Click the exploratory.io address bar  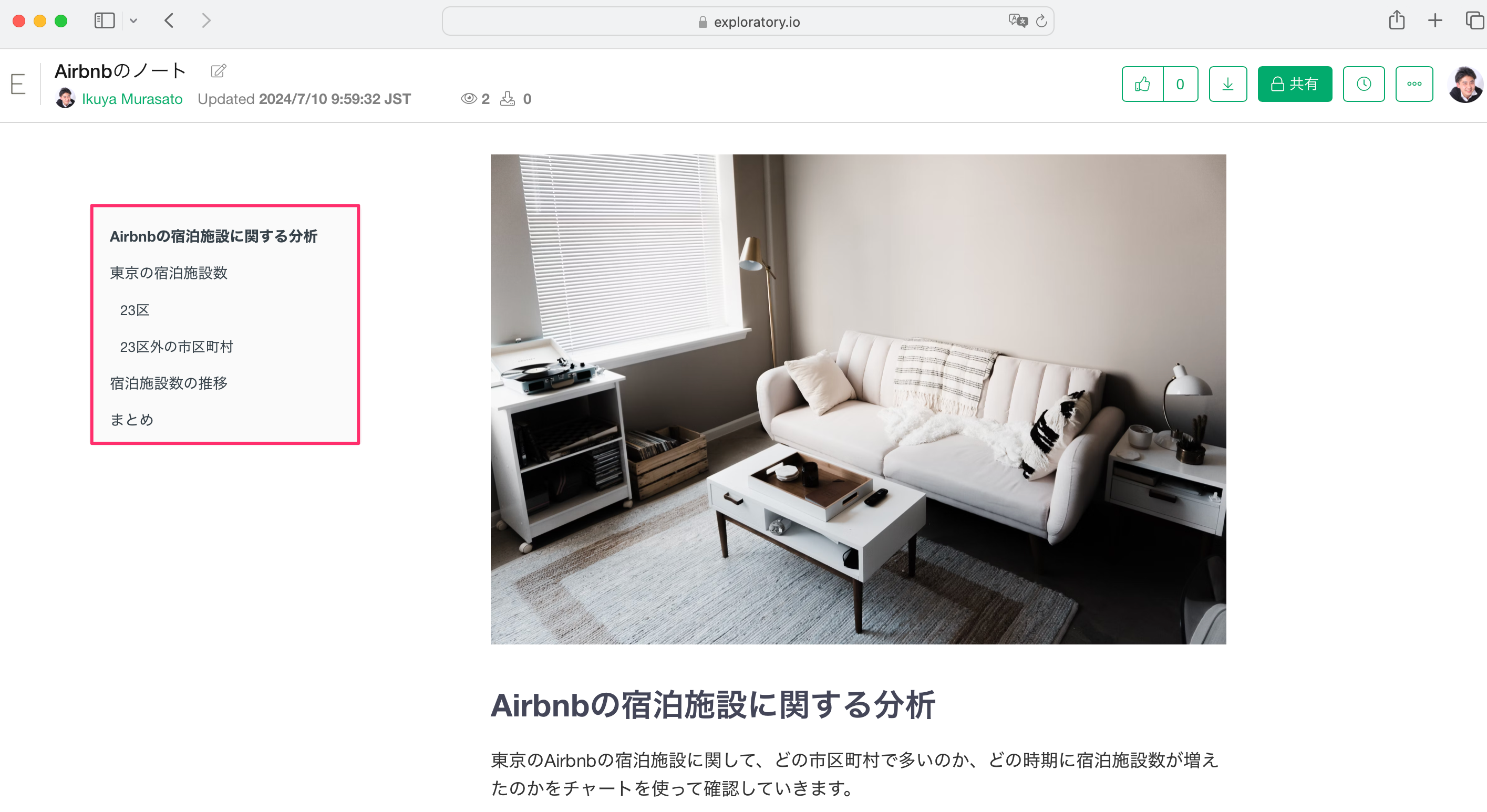tap(748, 22)
